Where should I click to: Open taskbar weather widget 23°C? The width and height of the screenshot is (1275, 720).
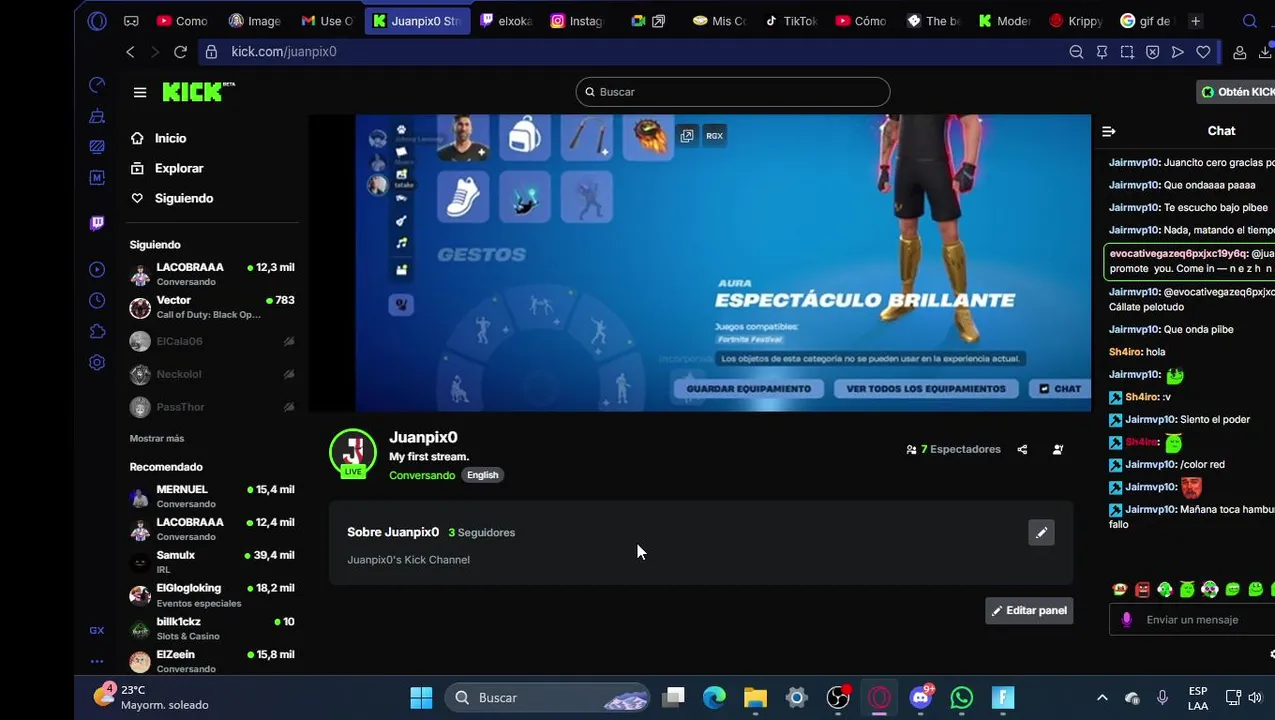coord(152,697)
